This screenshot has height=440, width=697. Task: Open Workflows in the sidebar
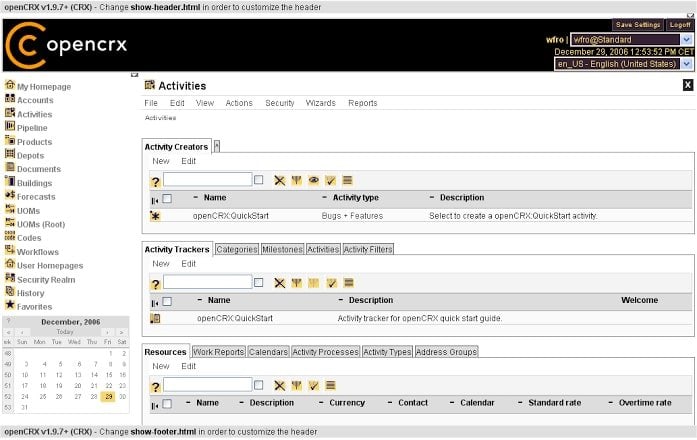pyautogui.click(x=38, y=252)
